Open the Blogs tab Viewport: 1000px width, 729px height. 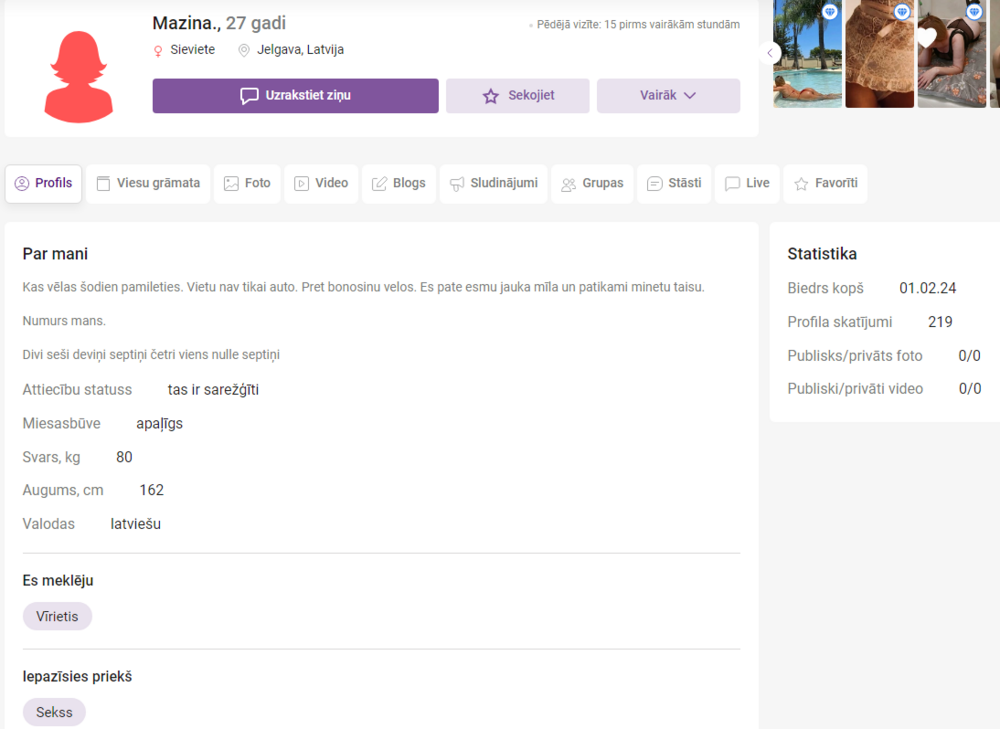coord(398,184)
